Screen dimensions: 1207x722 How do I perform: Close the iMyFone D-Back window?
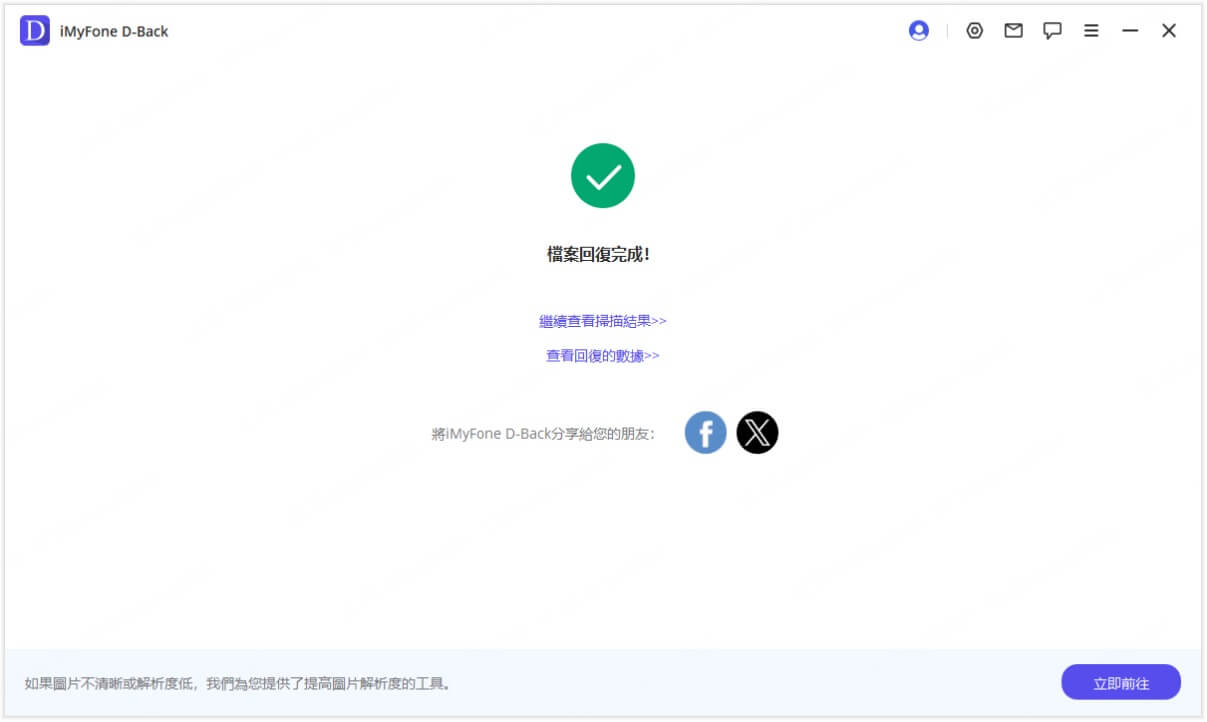tap(1168, 30)
